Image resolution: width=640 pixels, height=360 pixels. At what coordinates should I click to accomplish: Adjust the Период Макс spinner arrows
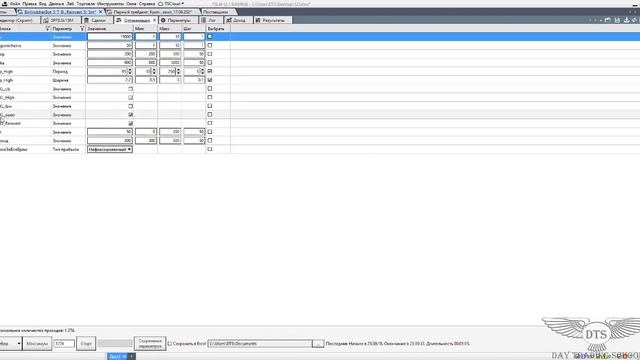(x=178, y=71)
